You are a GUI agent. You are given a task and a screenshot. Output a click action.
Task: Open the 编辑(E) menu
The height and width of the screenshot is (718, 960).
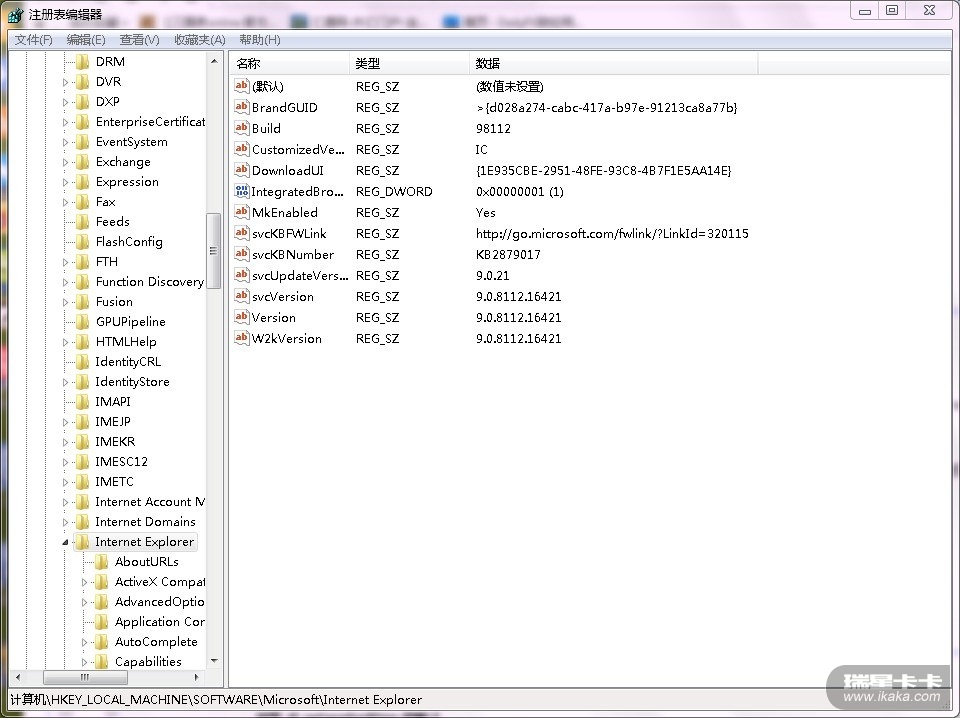[86, 40]
